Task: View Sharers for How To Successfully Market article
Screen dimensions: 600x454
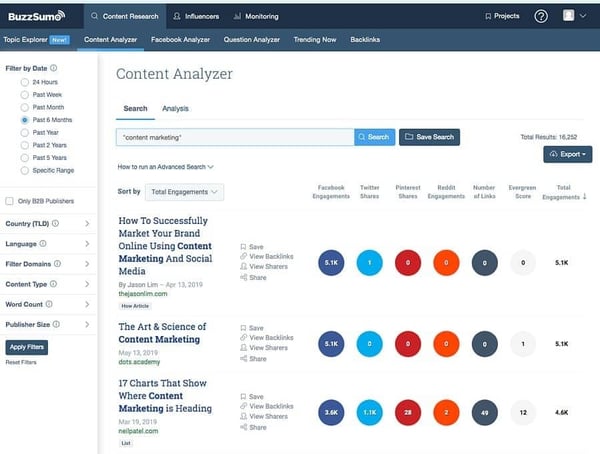Action: (x=264, y=266)
